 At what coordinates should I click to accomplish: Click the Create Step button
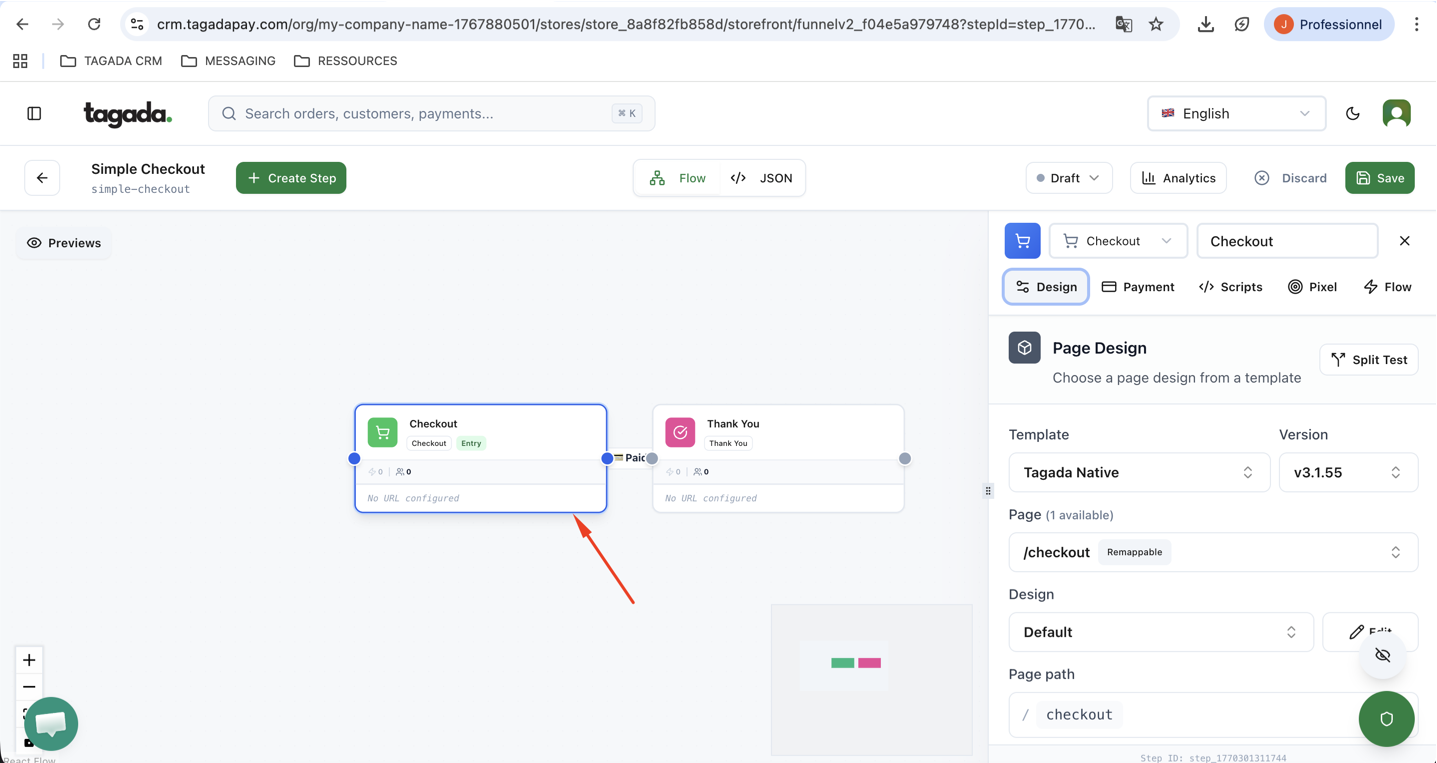point(291,178)
